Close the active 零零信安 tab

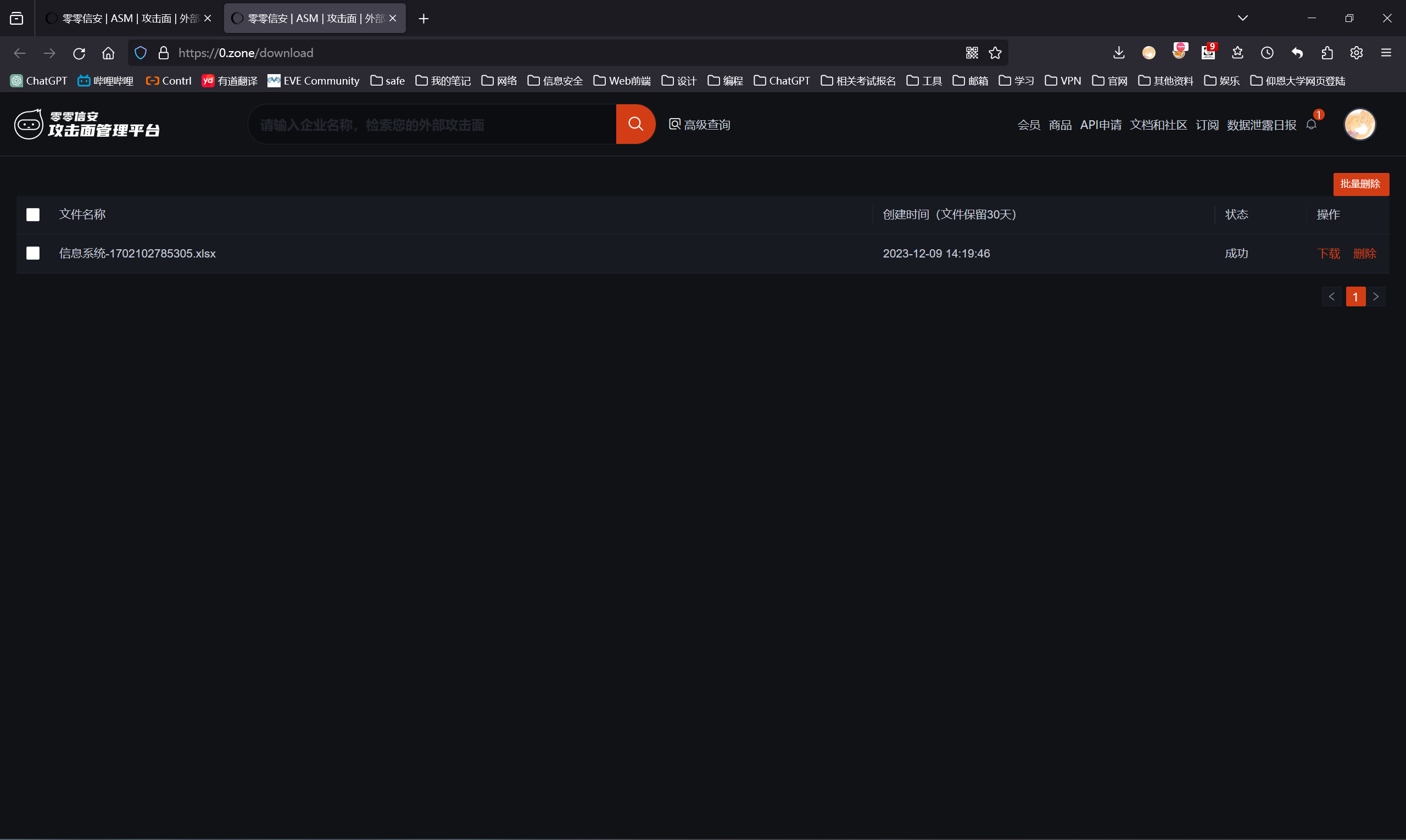tap(392, 19)
